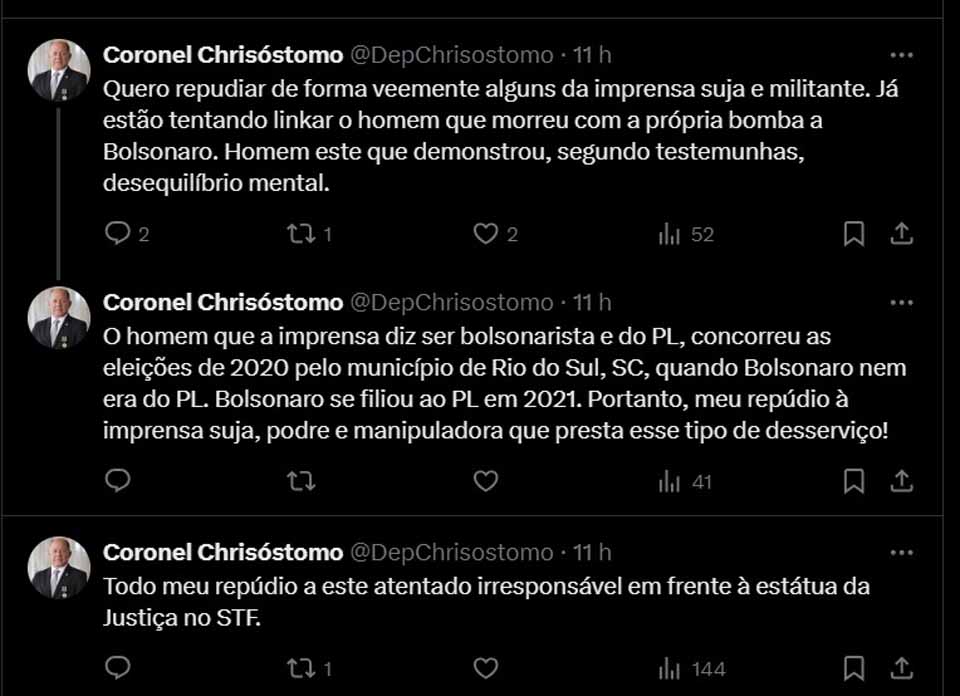Reply to the tweet about estátua da Justiça
The height and width of the screenshot is (696, 960).
point(118,667)
